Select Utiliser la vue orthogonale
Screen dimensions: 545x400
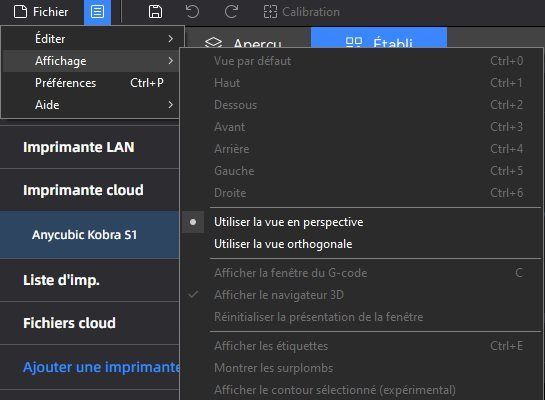[x=361, y=244]
